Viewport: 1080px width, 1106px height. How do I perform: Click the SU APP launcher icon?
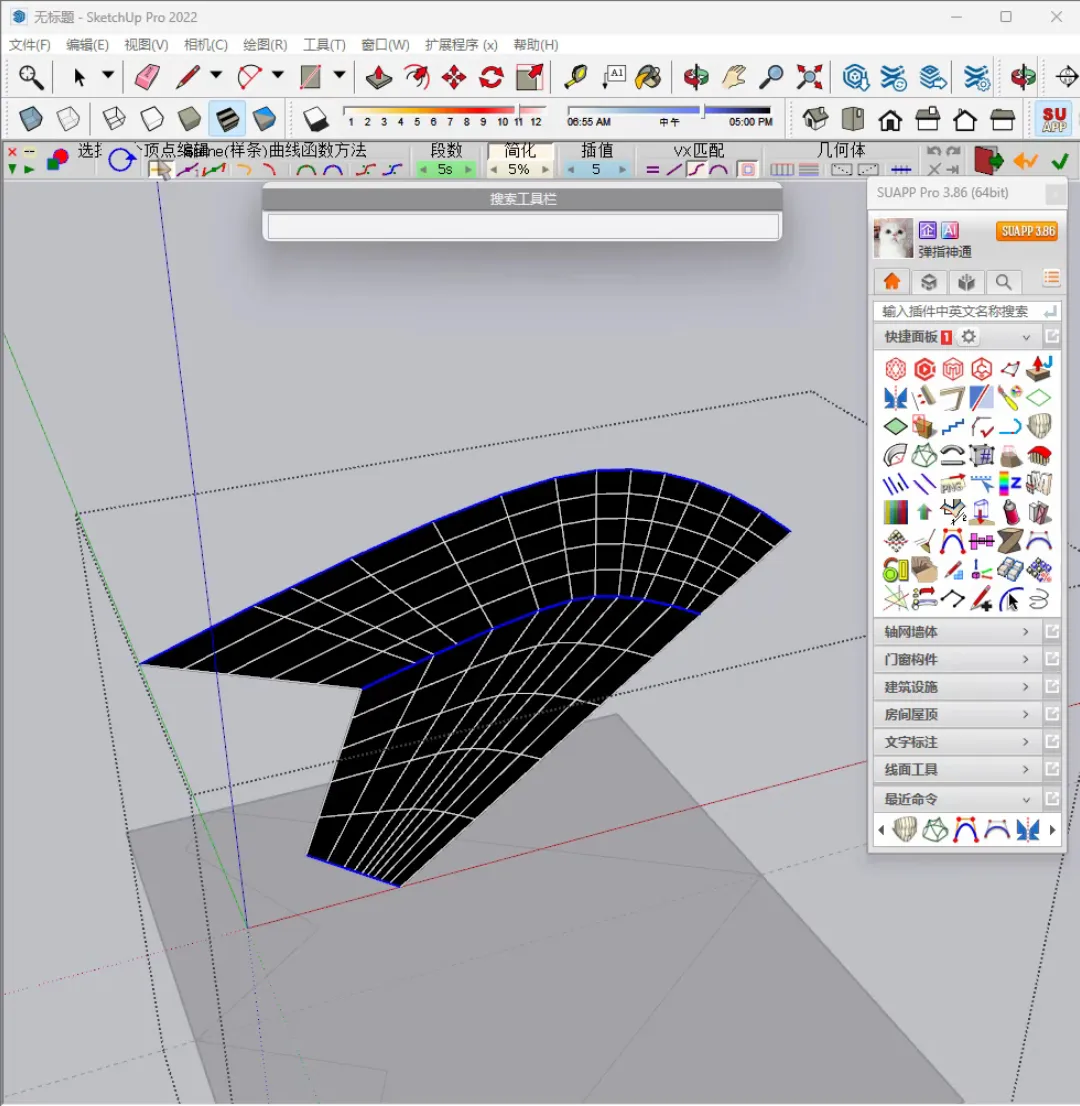point(1054,118)
